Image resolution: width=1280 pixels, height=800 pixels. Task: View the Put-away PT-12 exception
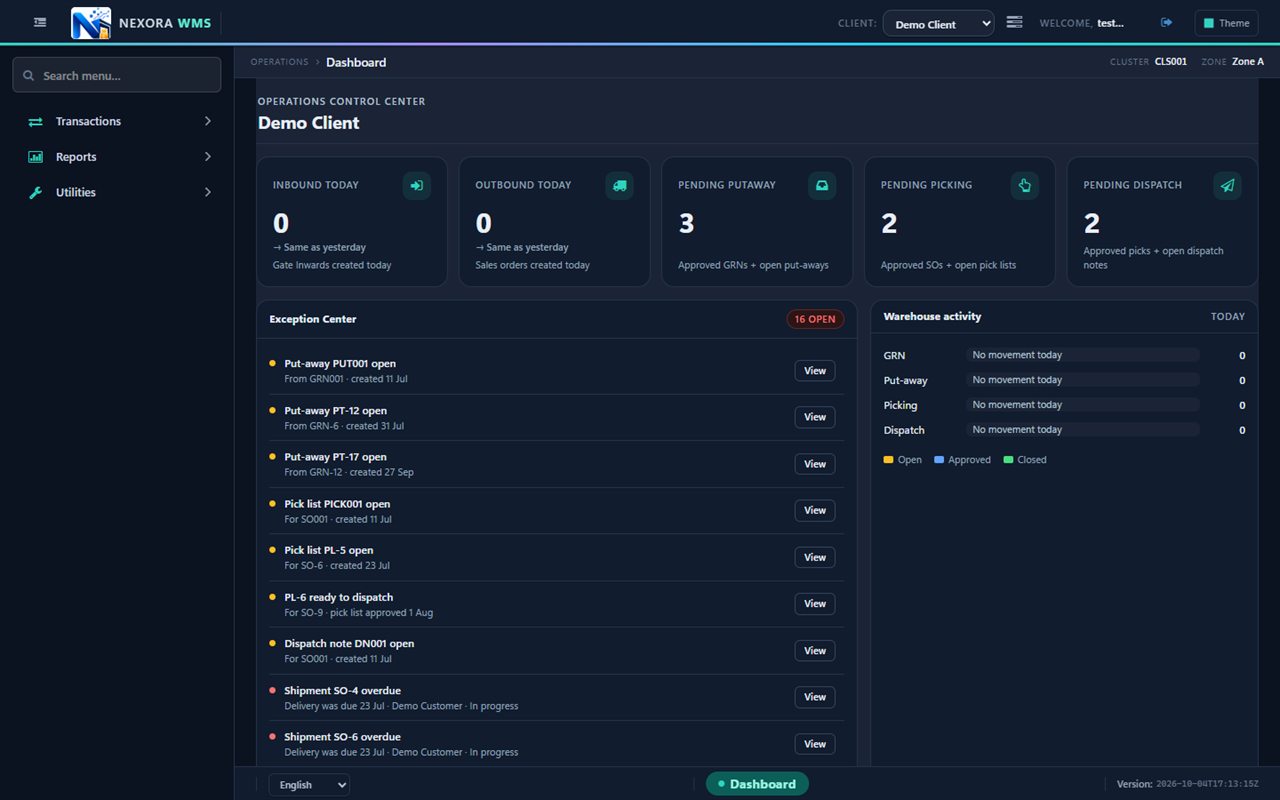tap(815, 417)
